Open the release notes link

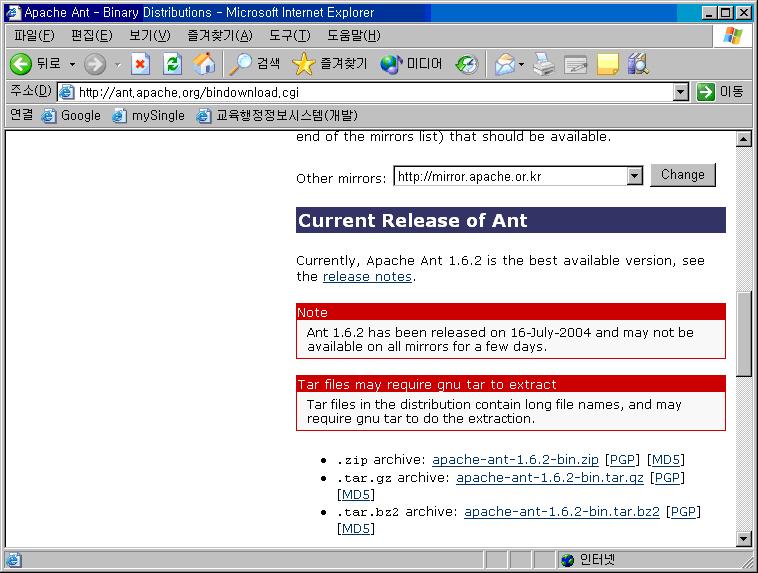pyautogui.click(x=367, y=277)
